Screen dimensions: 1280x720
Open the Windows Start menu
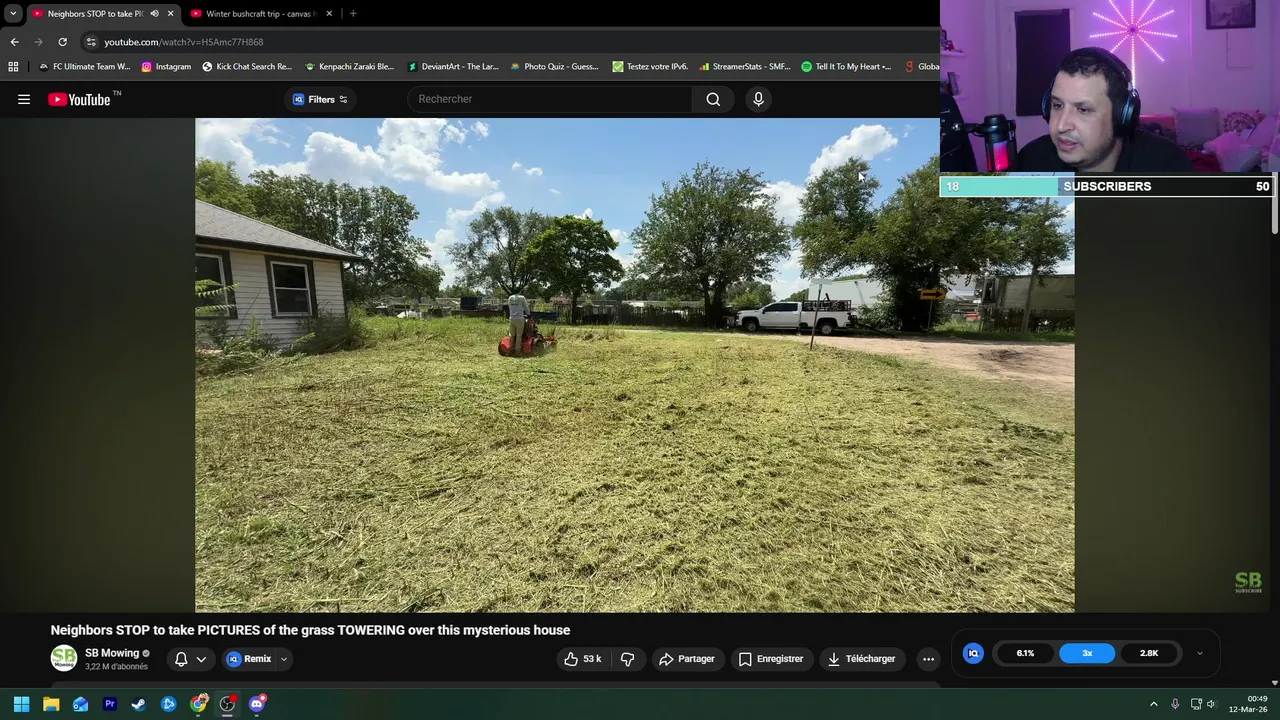(21, 704)
